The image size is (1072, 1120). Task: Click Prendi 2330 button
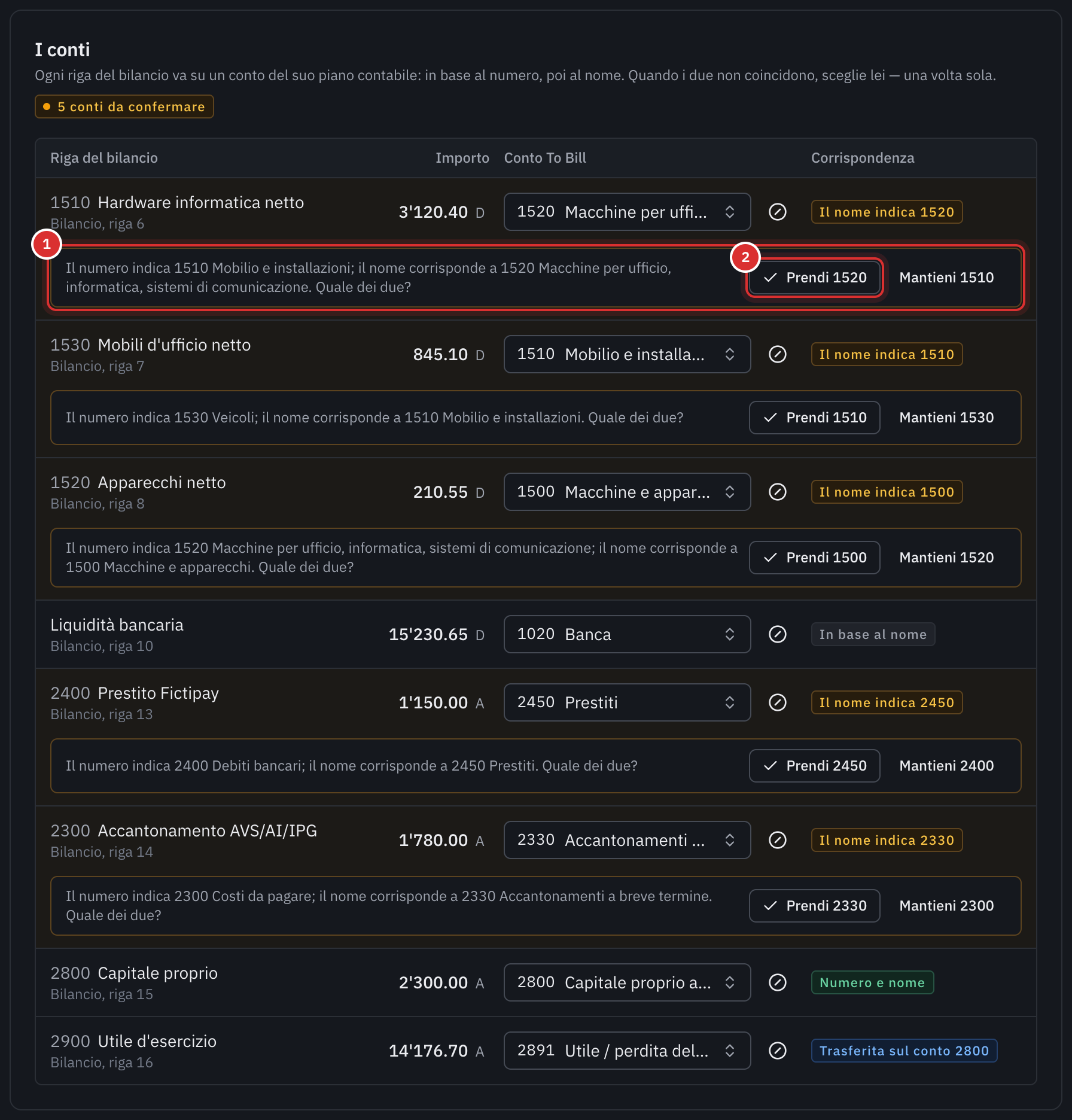(x=815, y=906)
